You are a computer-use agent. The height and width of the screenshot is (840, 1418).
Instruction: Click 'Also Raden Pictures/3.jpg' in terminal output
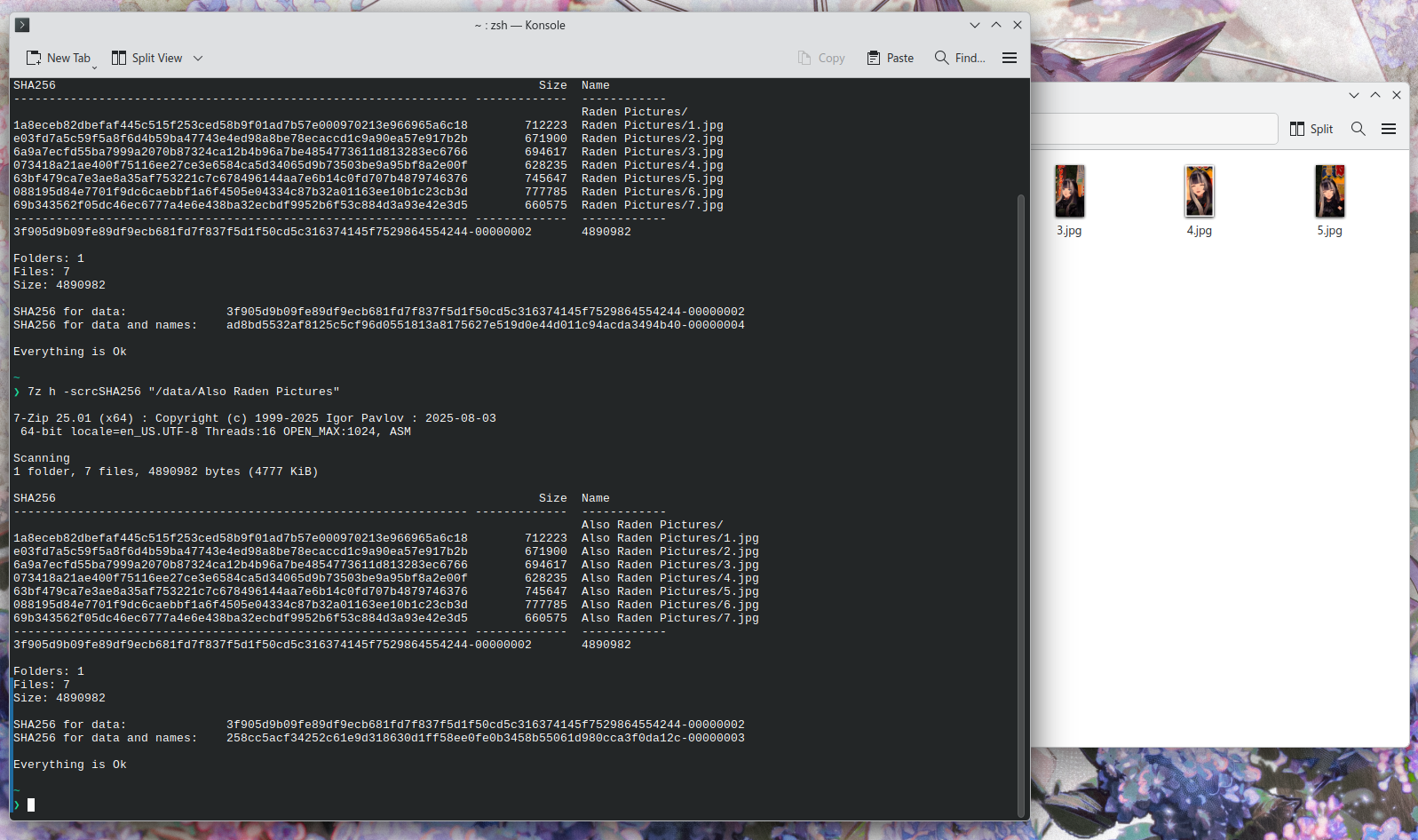click(x=670, y=565)
